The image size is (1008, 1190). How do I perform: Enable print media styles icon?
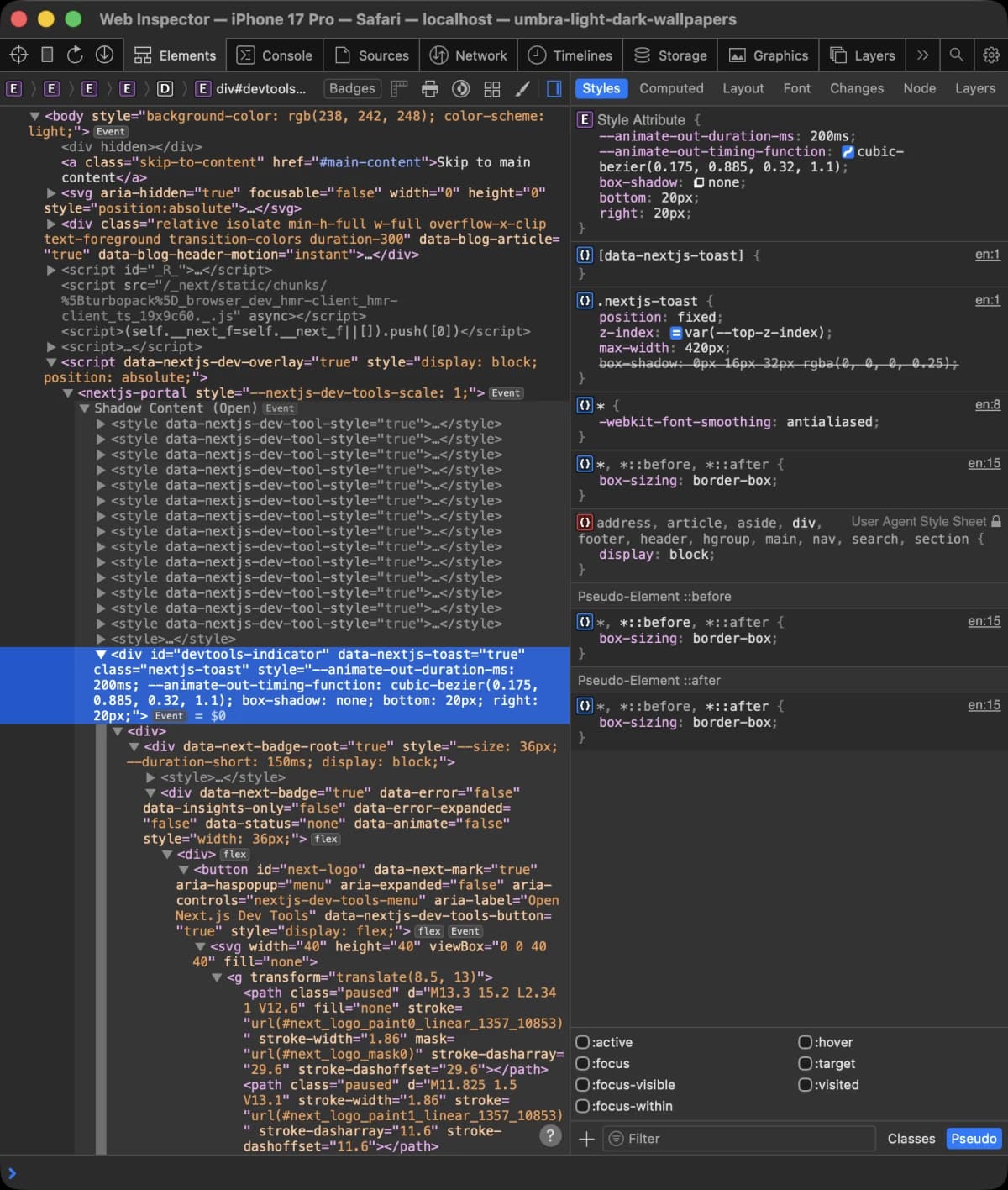tap(430, 88)
